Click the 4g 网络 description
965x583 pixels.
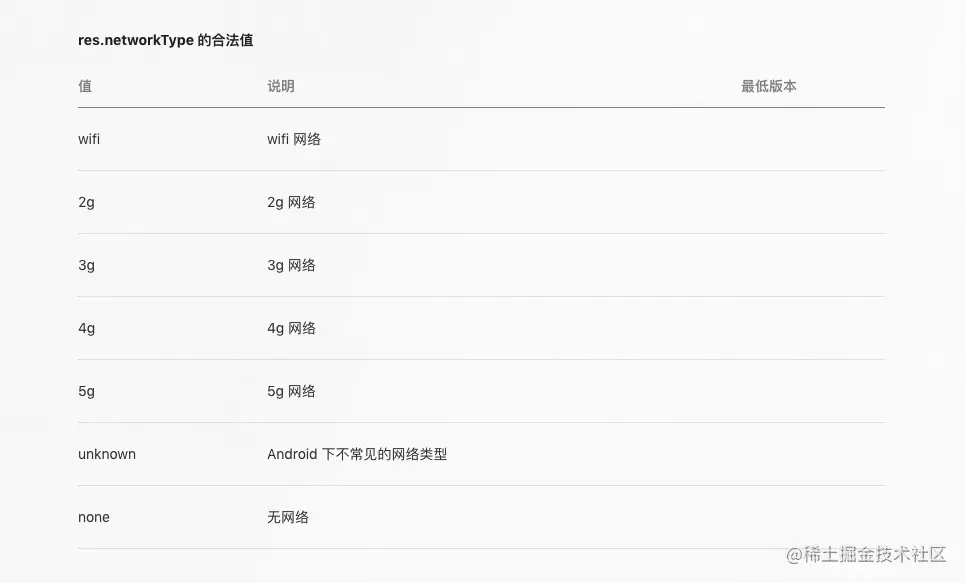click(291, 328)
